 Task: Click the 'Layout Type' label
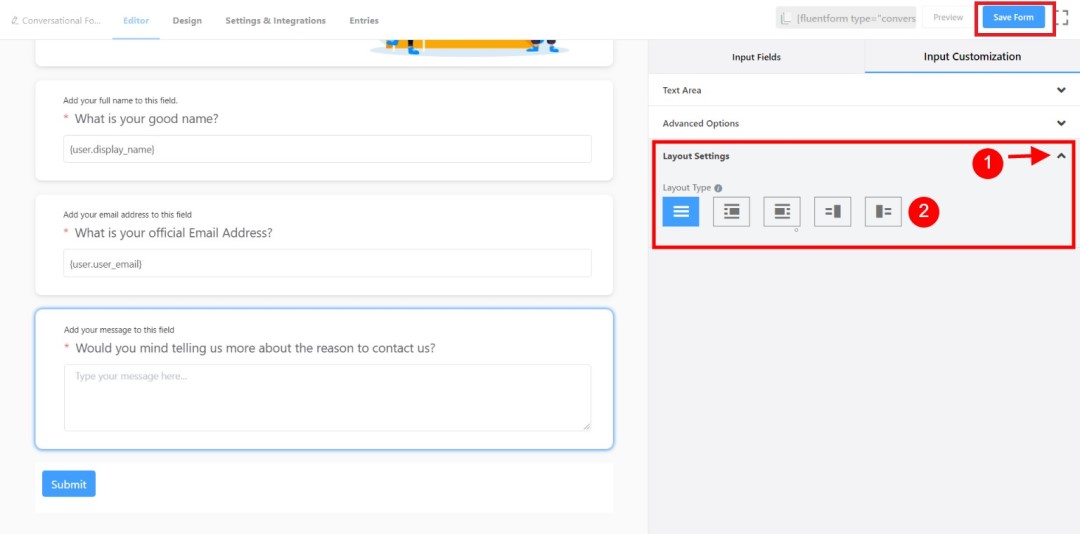[x=687, y=188]
